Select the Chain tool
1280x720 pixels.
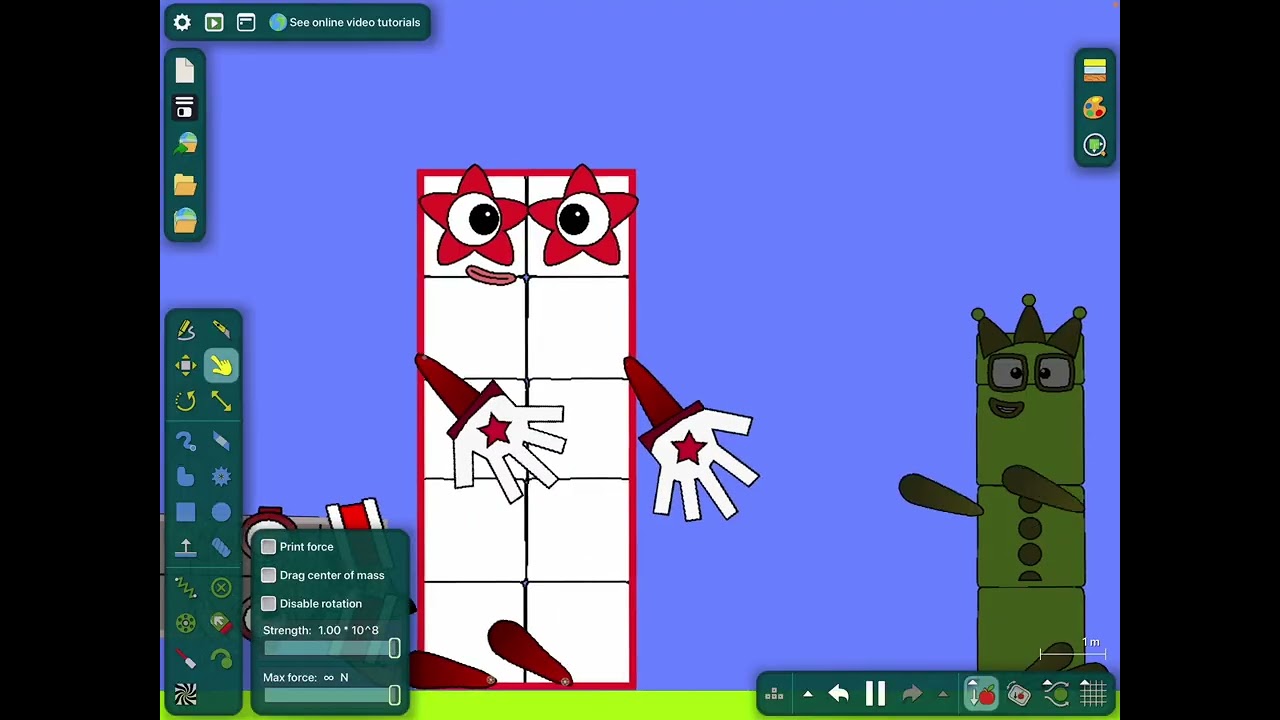186,441
